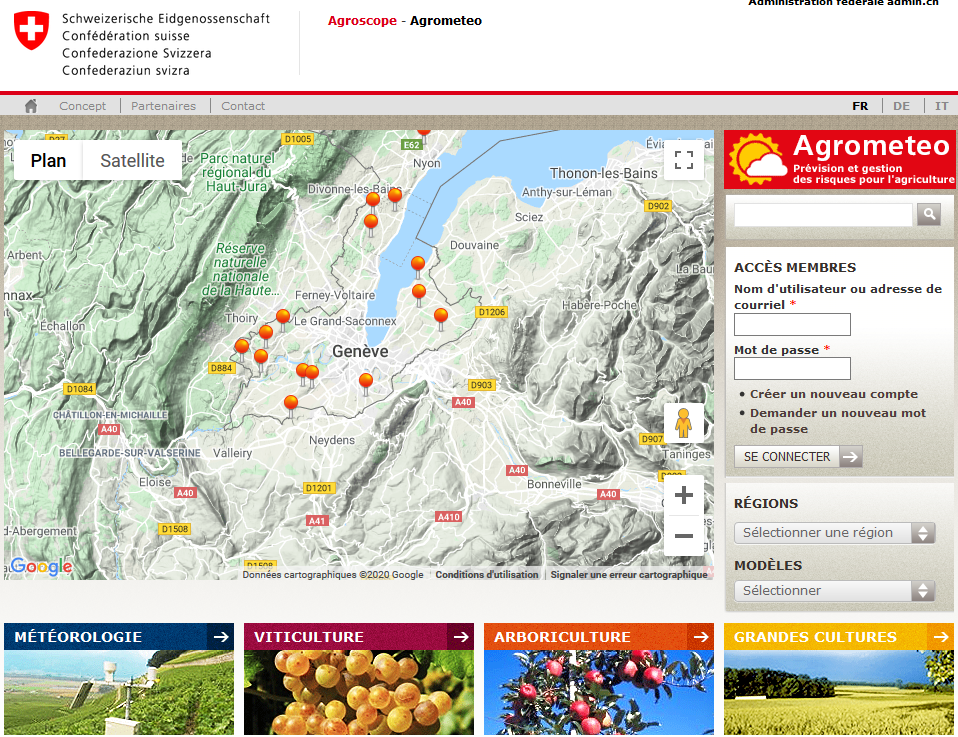Select the station marker near D1206
The height and width of the screenshot is (737, 958).
click(441, 318)
